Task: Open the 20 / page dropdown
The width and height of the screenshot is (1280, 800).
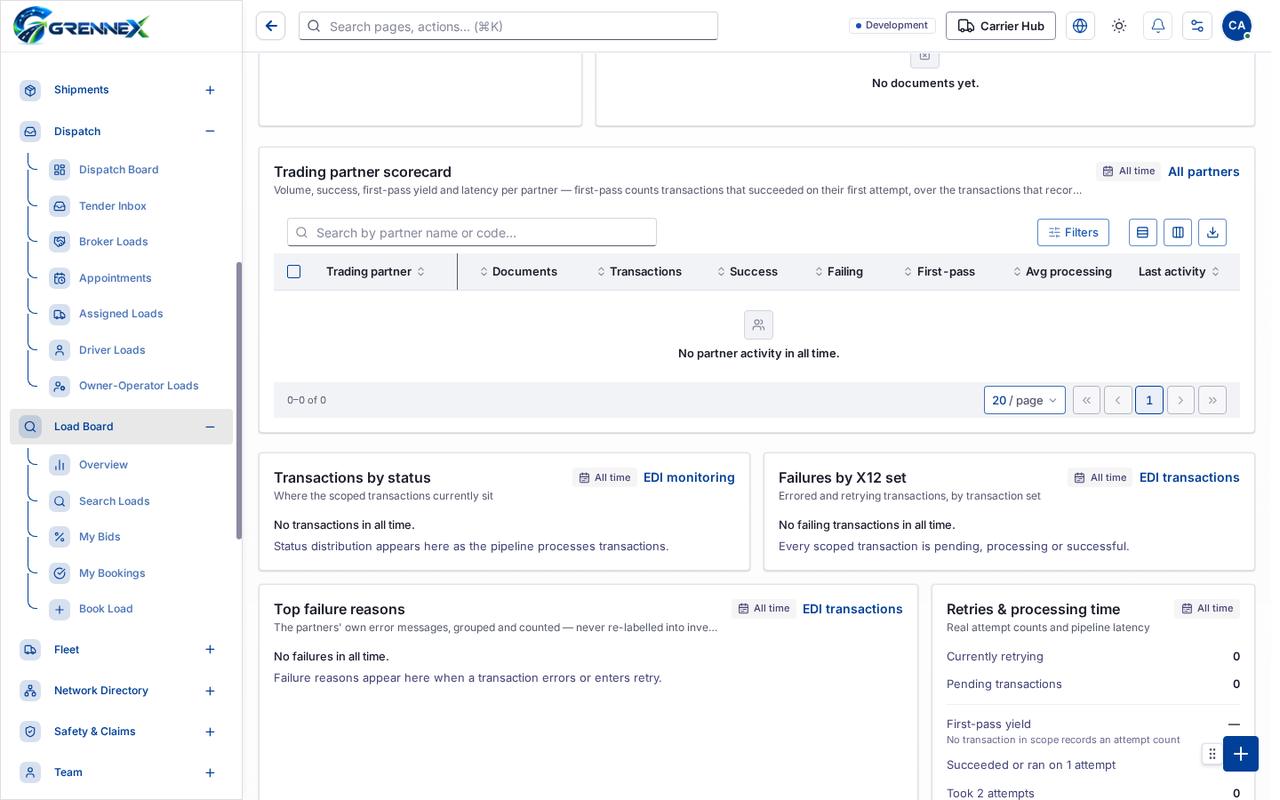Action: click(x=1024, y=400)
